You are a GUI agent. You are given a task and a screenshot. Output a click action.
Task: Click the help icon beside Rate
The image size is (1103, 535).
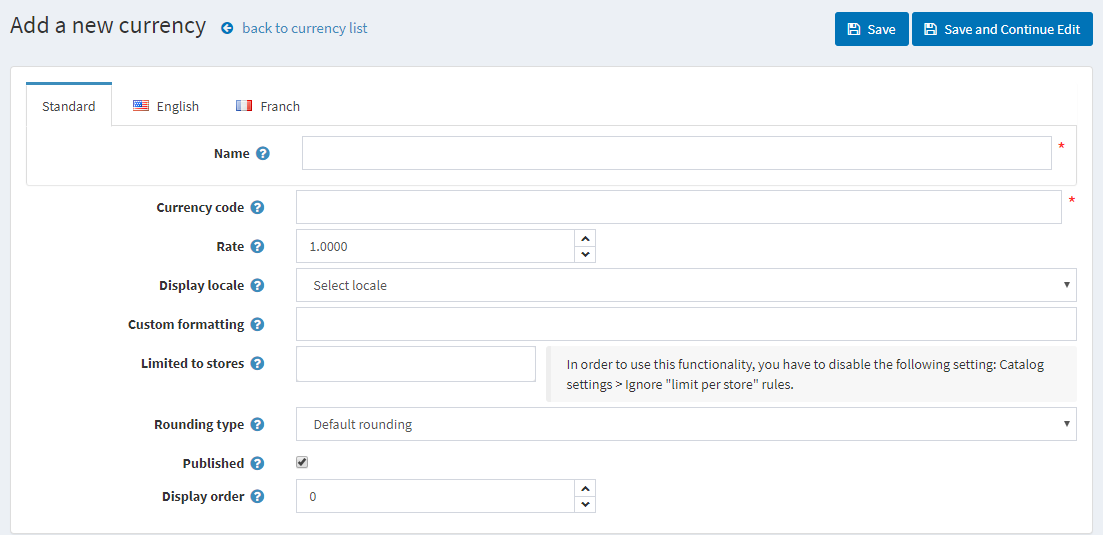[x=257, y=247]
